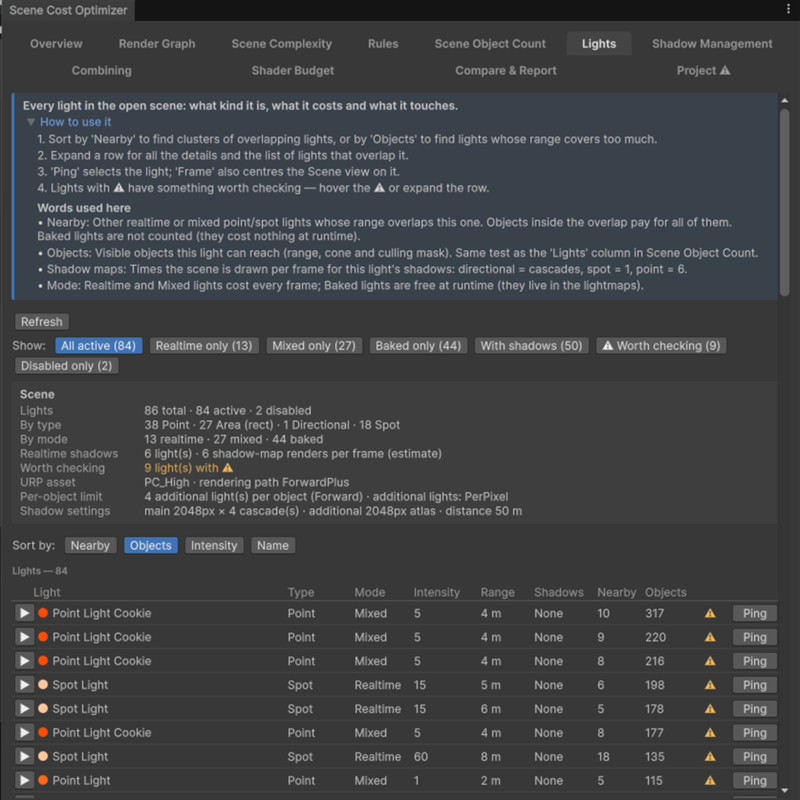
Task: Expand the Spot Light row with intensity 60
Action: click(24, 757)
